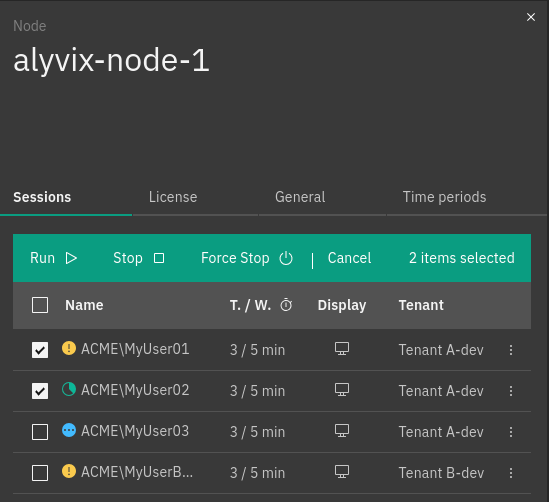
Task: Uncheck the ACME\MyUser02 session checkbox
Action: [40, 391]
